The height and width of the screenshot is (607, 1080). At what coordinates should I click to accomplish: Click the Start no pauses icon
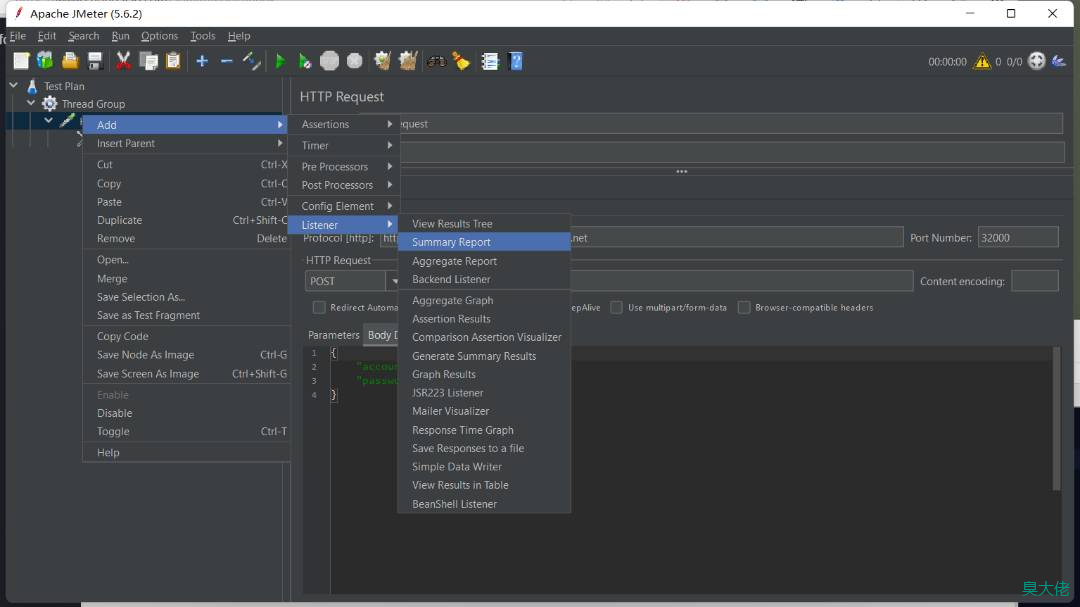tap(304, 61)
